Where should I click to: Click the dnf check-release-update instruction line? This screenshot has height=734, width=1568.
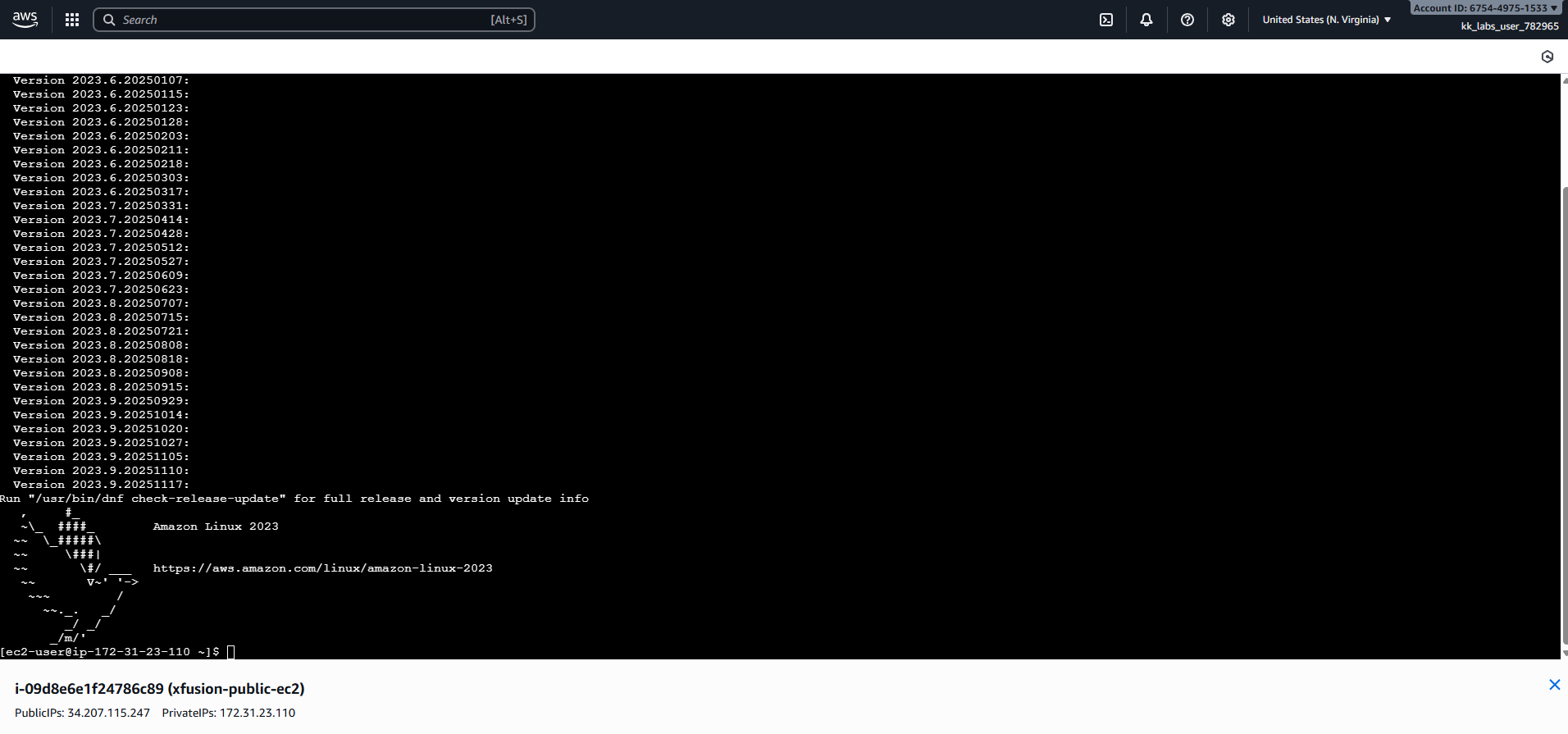(x=294, y=499)
